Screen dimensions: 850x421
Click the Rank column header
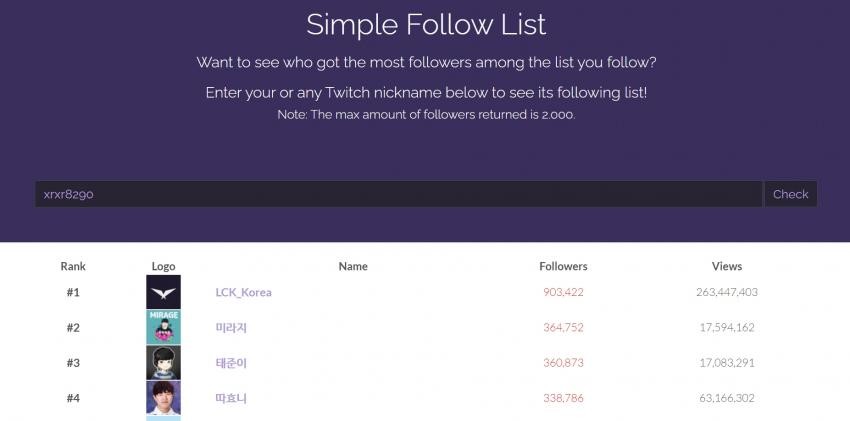point(73,266)
